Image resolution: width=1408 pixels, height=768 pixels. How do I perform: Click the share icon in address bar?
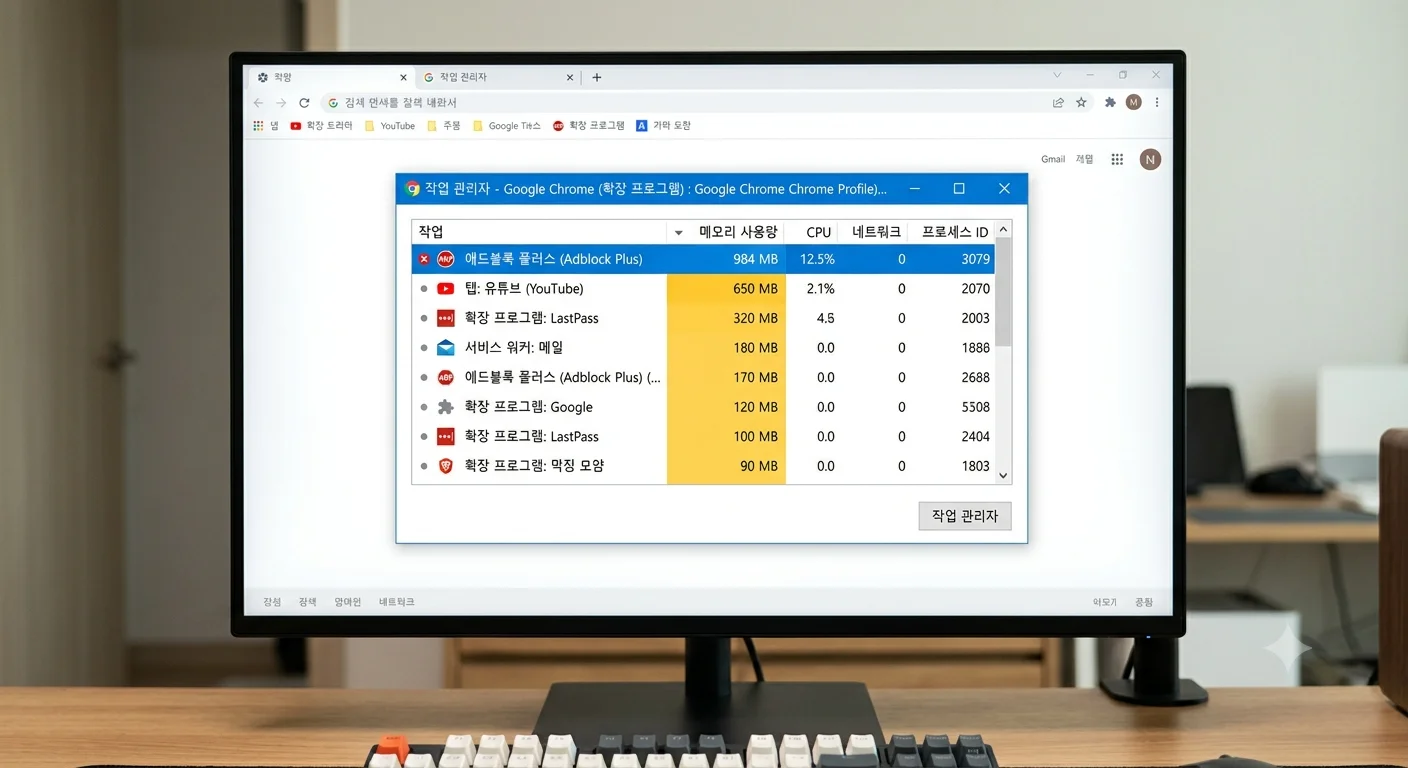pos(1058,102)
